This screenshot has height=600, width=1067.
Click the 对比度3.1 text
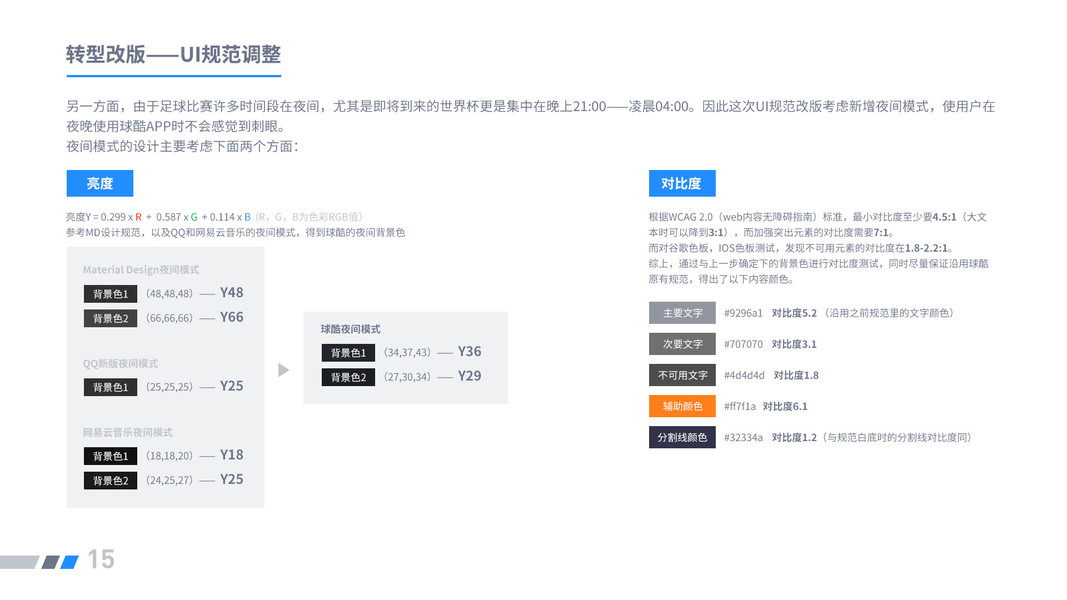tap(794, 344)
